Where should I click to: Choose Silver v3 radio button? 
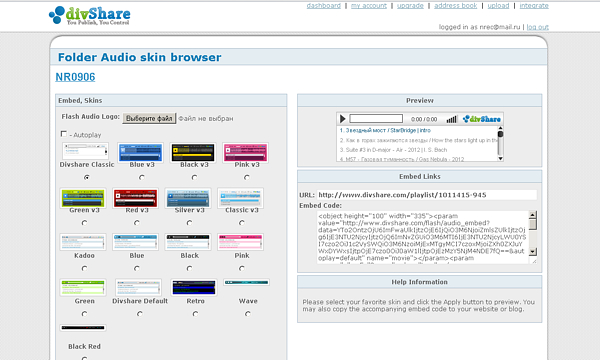189,223
